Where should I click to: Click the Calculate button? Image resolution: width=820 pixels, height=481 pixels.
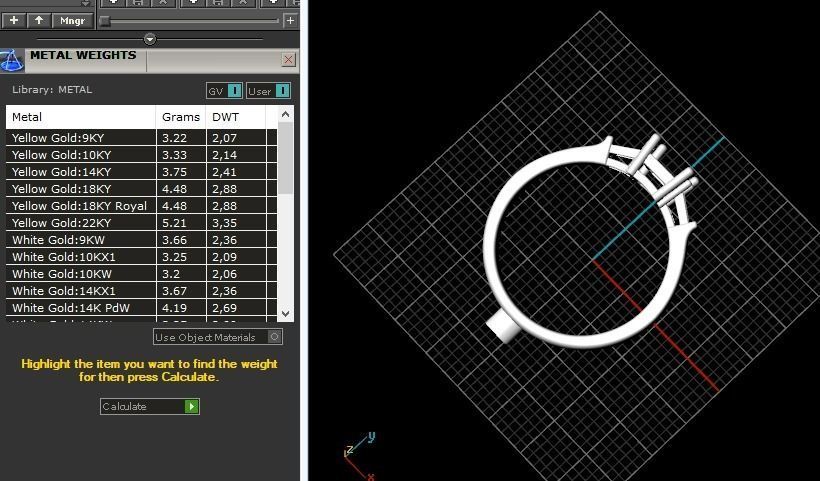pyautogui.click(x=150, y=406)
